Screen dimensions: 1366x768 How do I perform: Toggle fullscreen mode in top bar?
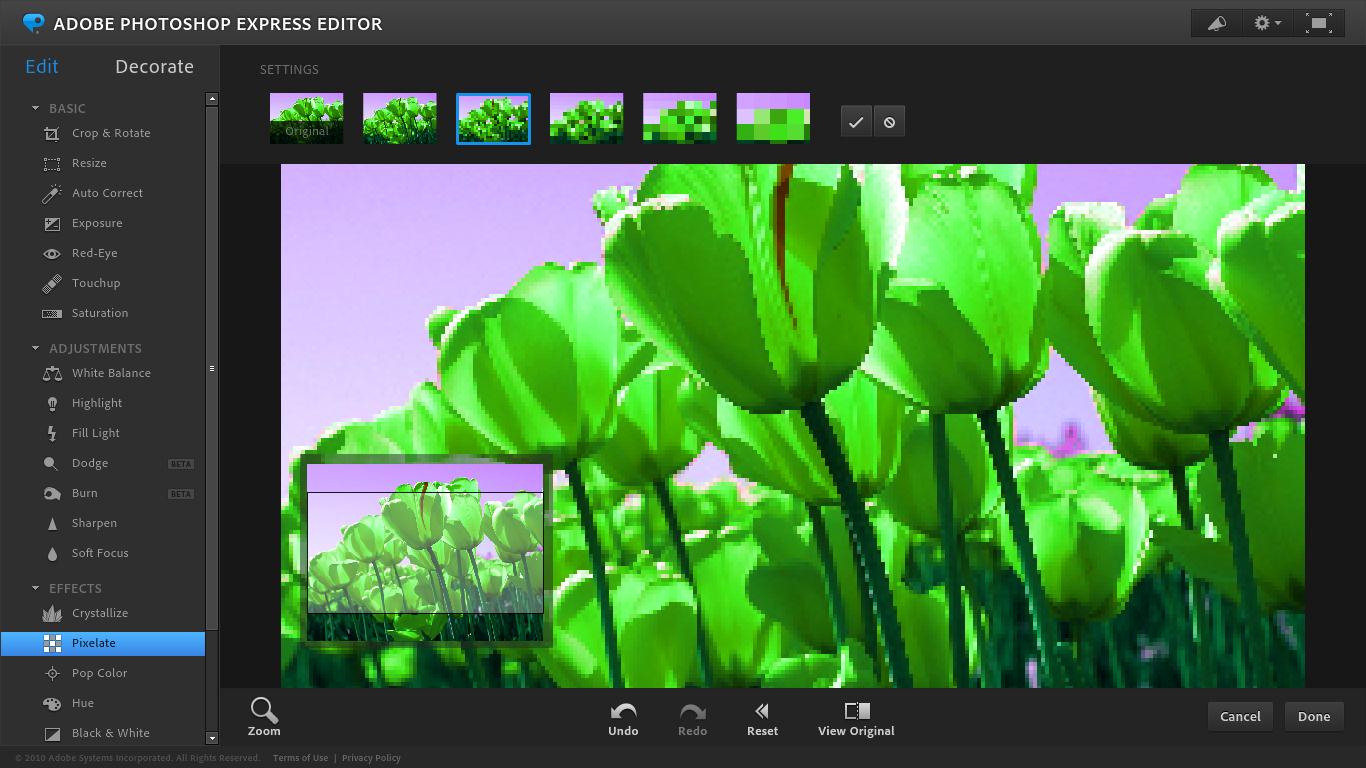[x=1319, y=23]
